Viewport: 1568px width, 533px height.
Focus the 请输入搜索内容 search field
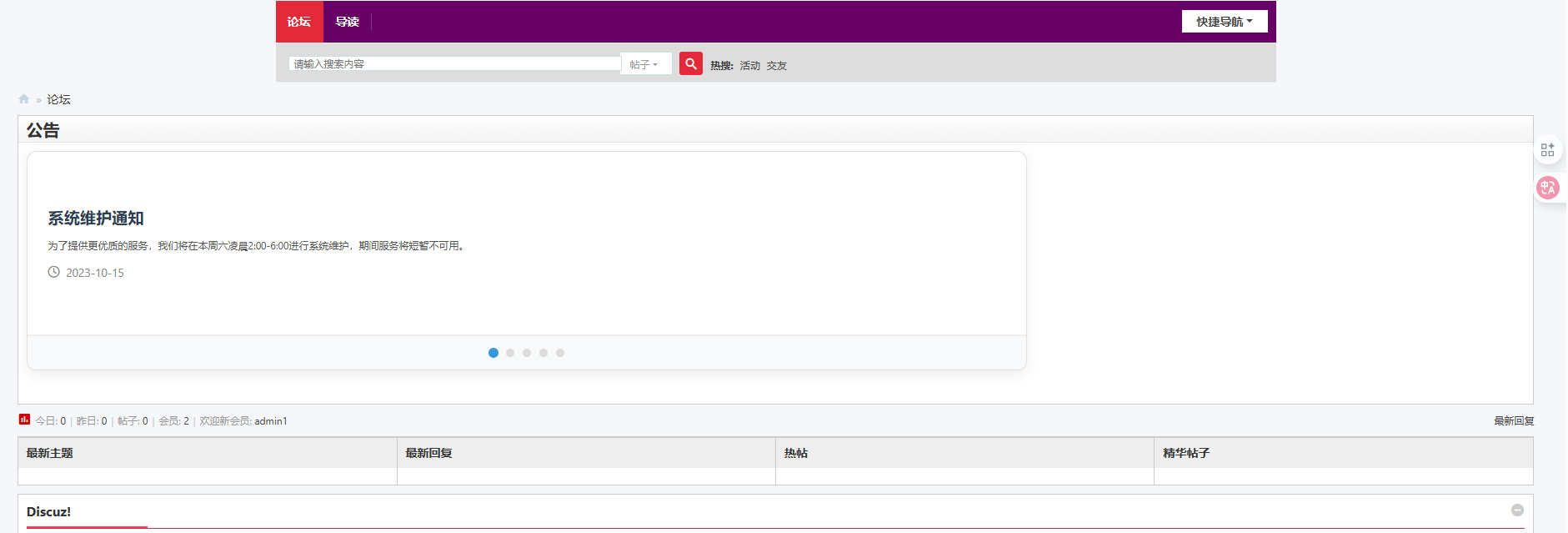pyautogui.click(x=454, y=64)
